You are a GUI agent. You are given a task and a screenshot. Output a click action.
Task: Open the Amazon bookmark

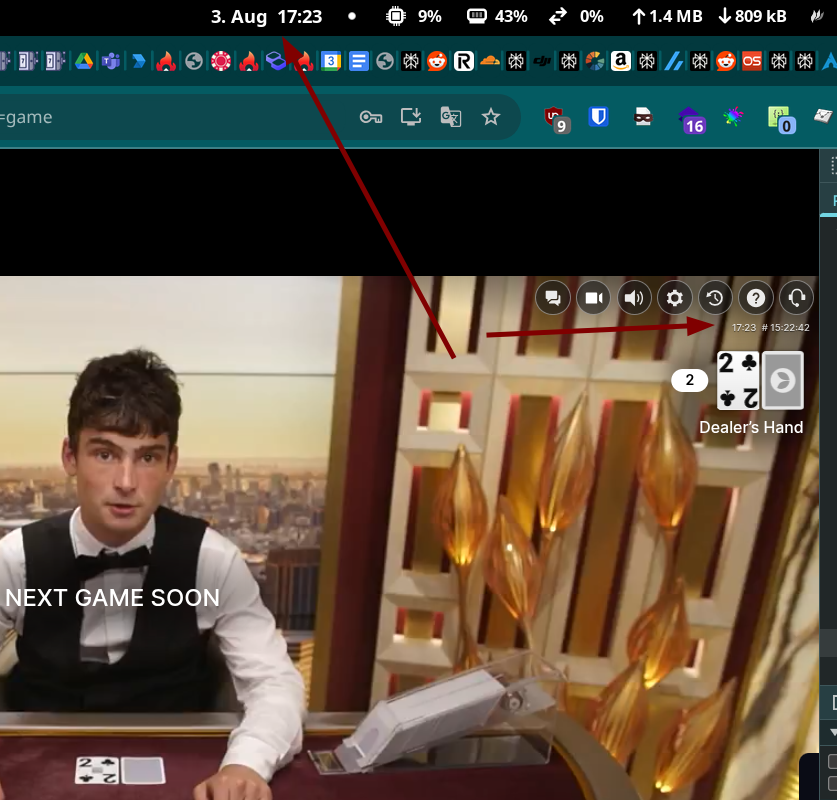621,61
